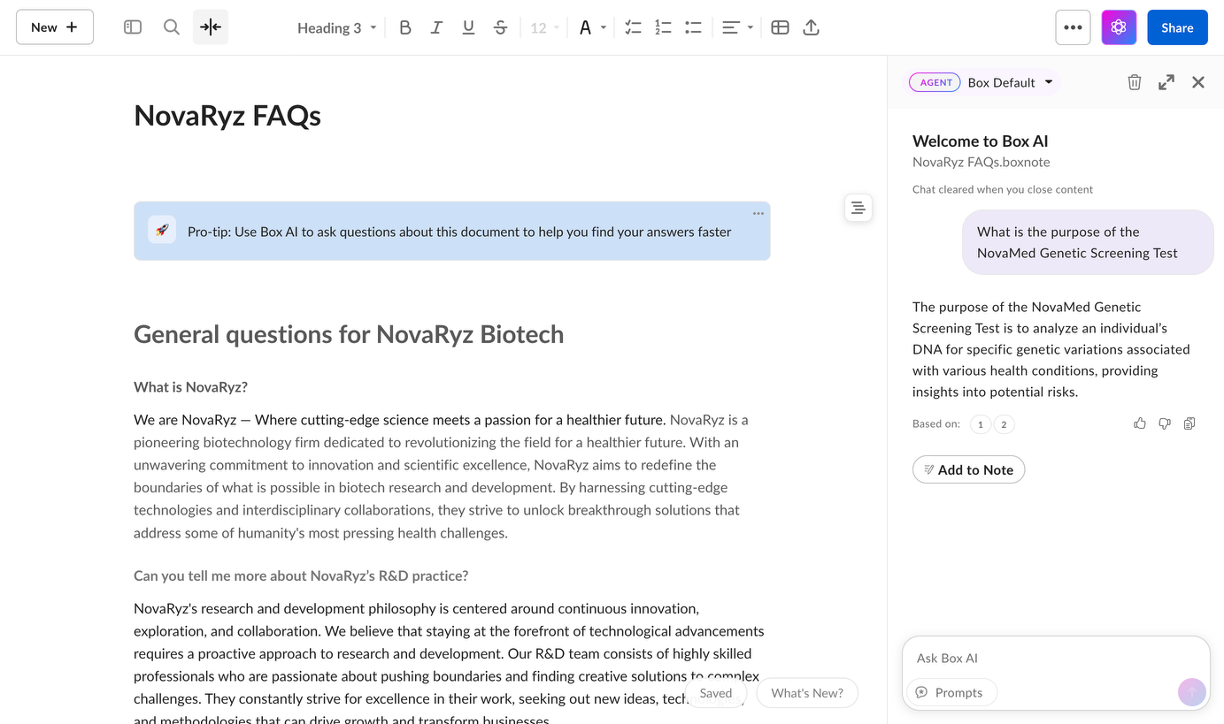This screenshot has width=1224, height=724.
Task: Apply italic formatting
Action: [436, 27]
